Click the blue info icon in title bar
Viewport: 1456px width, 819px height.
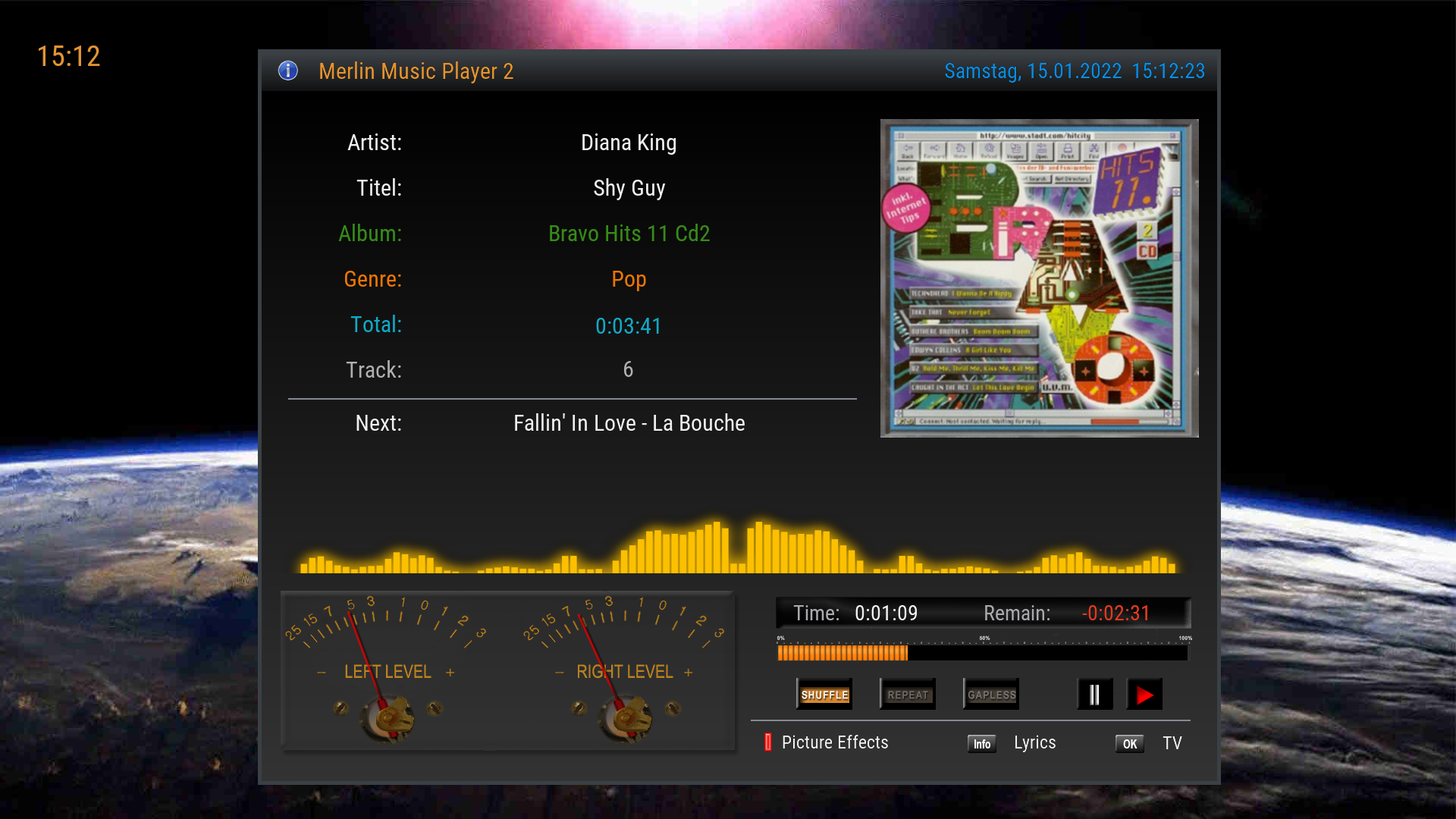tap(288, 71)
